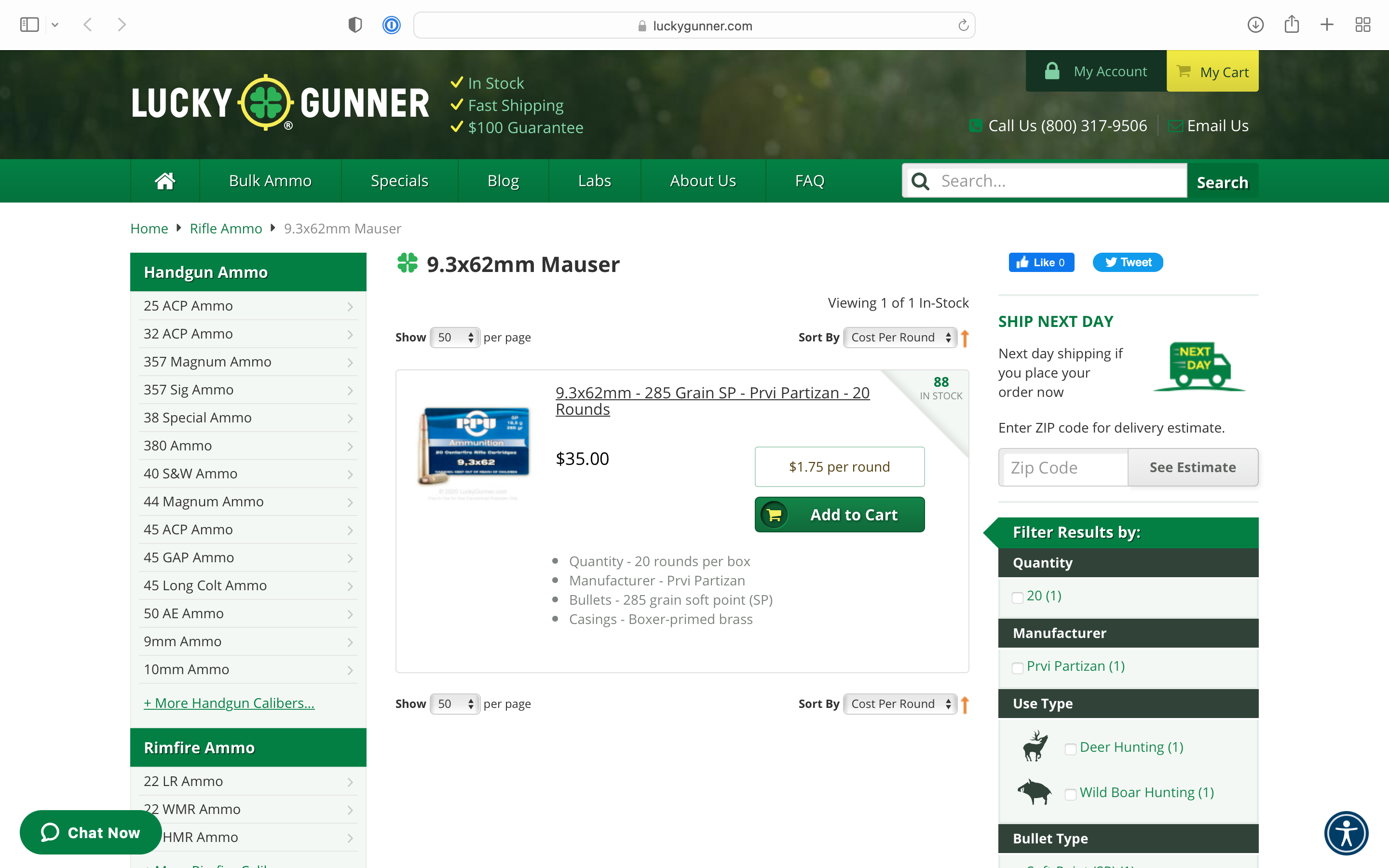
Task: Open accessibility options widget
Action: pyautogui.click(x=1346, y=832)
